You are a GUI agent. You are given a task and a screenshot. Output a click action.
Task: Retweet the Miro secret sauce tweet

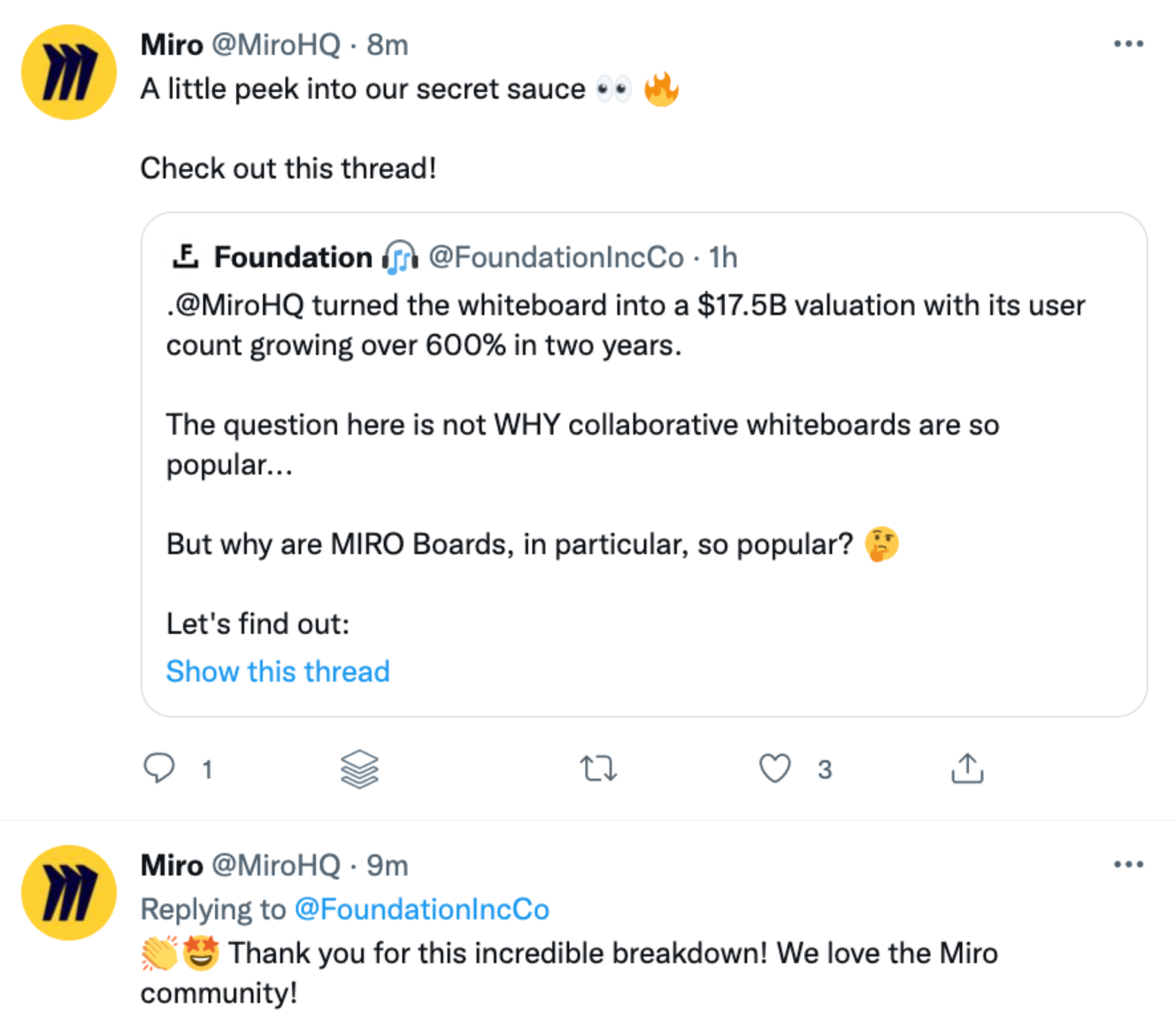click(x=598, y=768)
